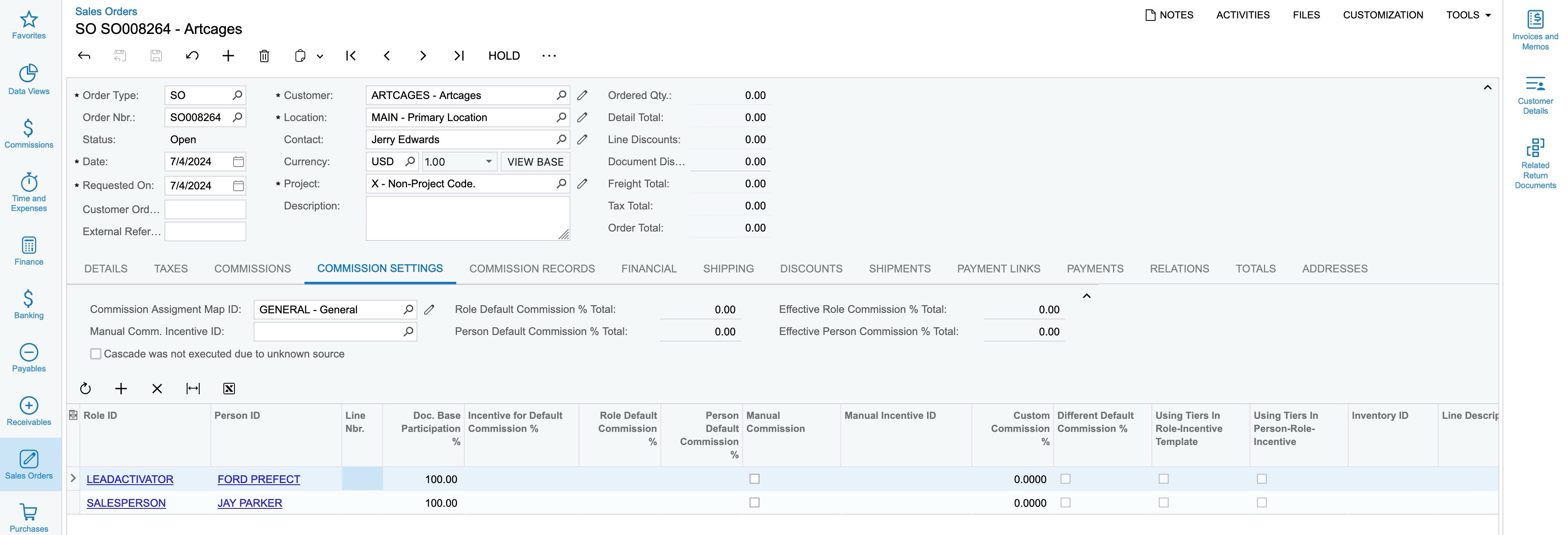This screenshot has height=535, width=1568.
Task: Delete the selected row in the commission grid
Action: pos(157,388)
